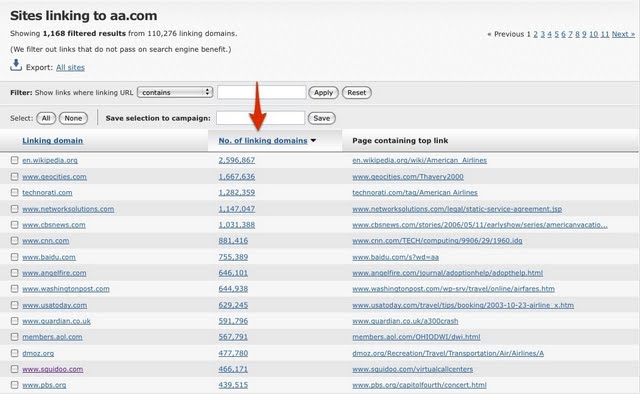Open the dmoz.org domain link

[38, 354]
